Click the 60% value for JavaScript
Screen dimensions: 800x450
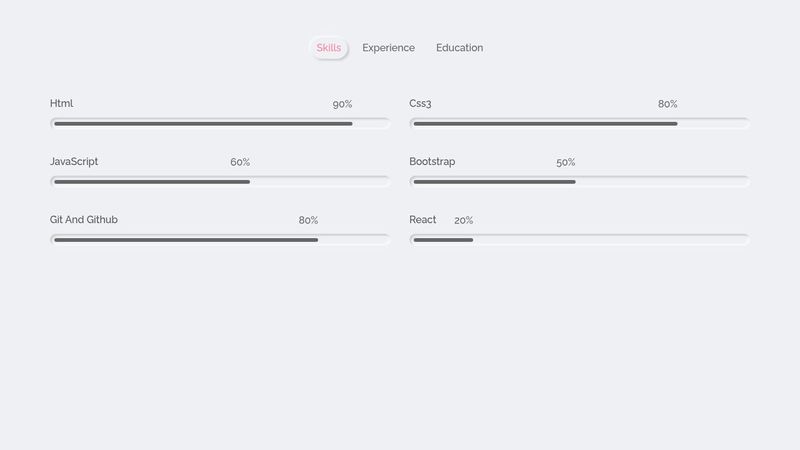coord(240,163)
